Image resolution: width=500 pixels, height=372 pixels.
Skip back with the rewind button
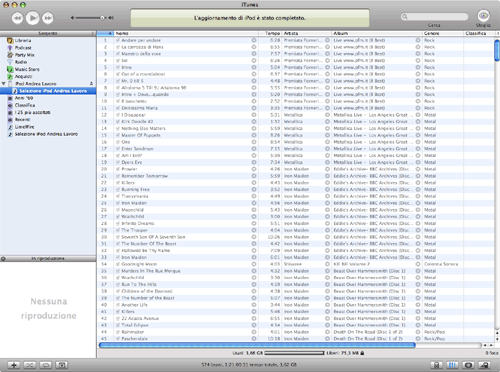tap(17, 18)
